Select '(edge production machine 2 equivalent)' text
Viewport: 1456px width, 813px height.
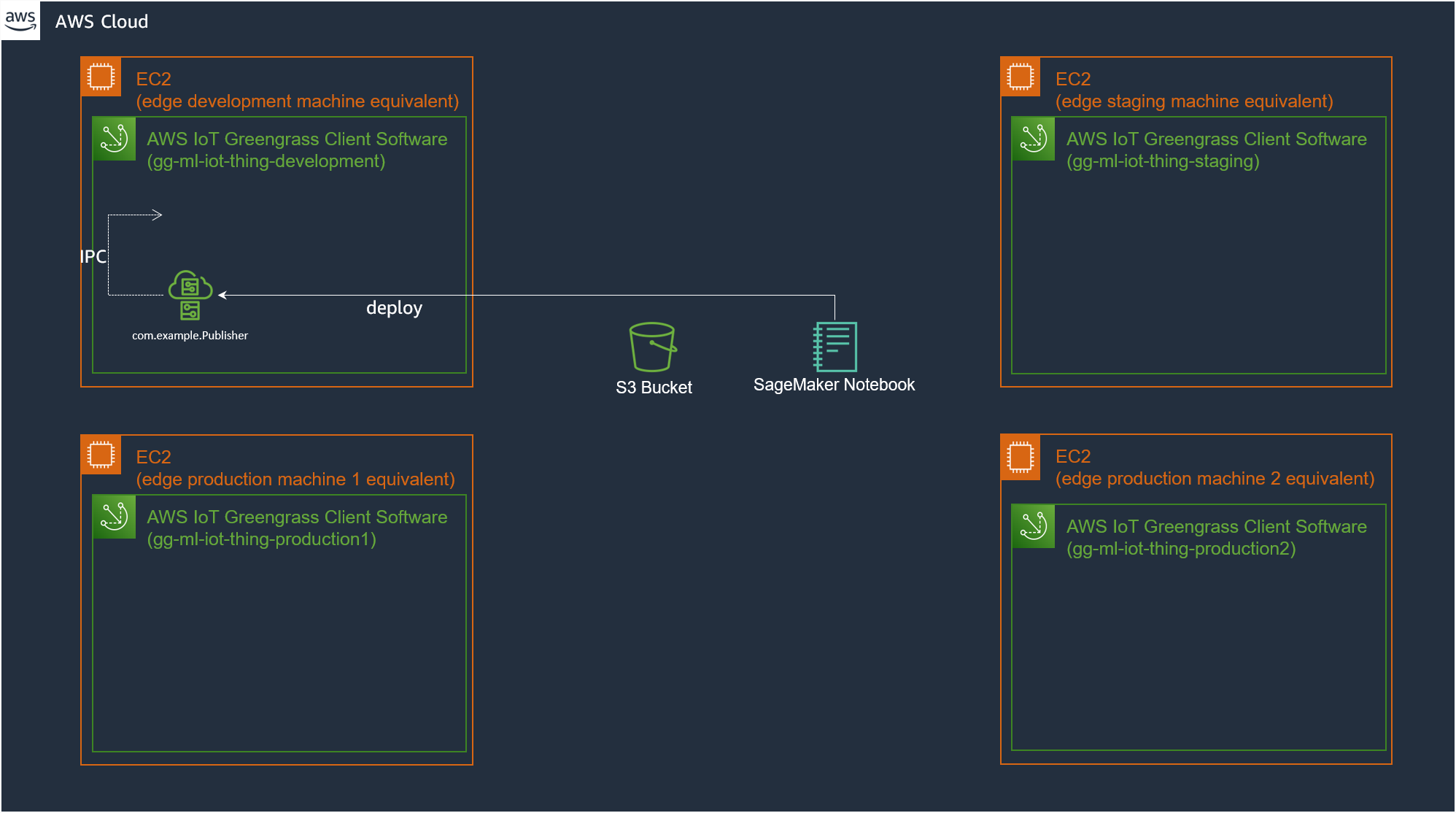coord(1215,479)
